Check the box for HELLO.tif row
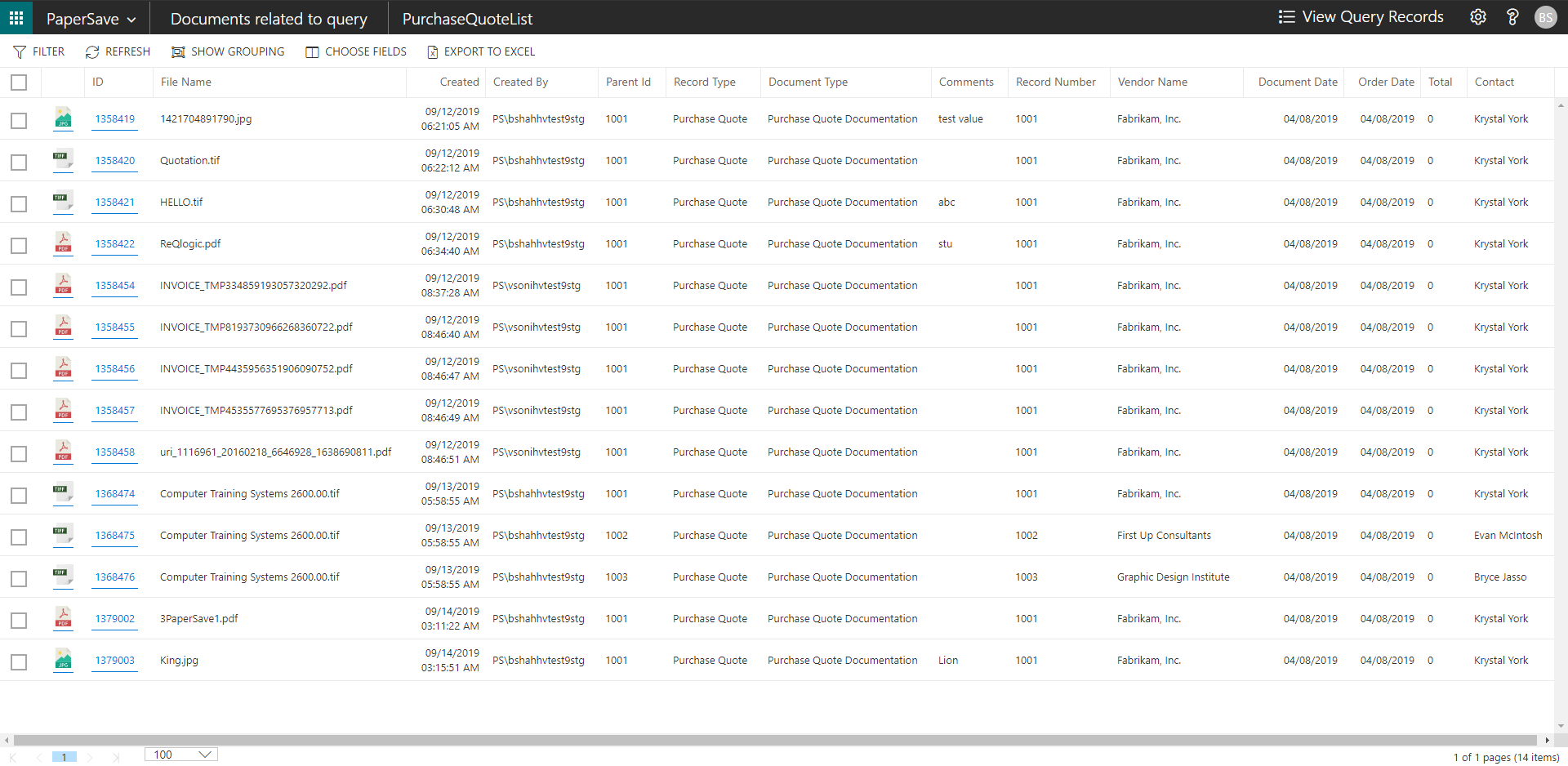Viewport: 1568px width, 766px height. (x=19, y=203)
